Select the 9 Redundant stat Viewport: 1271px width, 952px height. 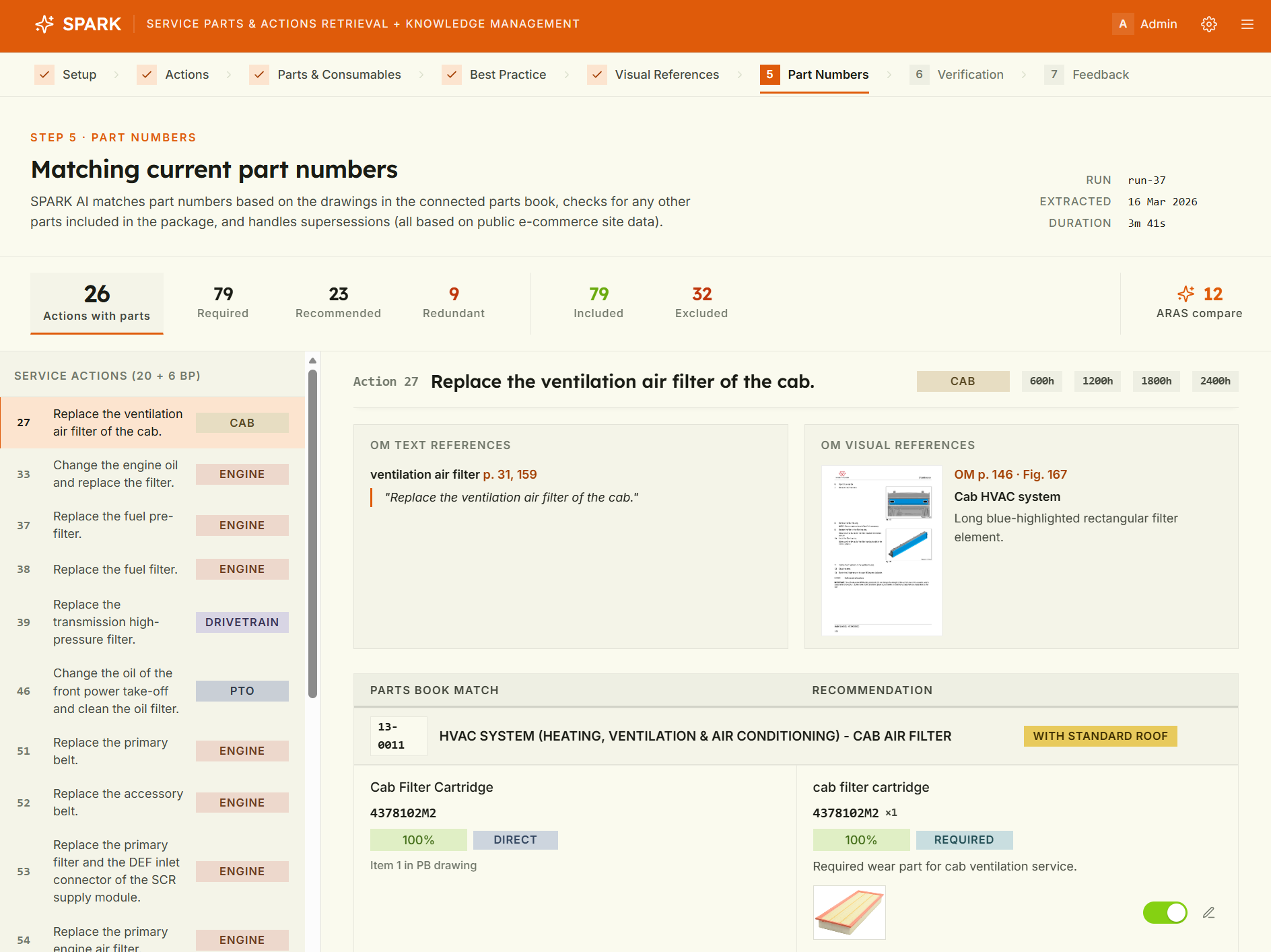tap(454, 302)
